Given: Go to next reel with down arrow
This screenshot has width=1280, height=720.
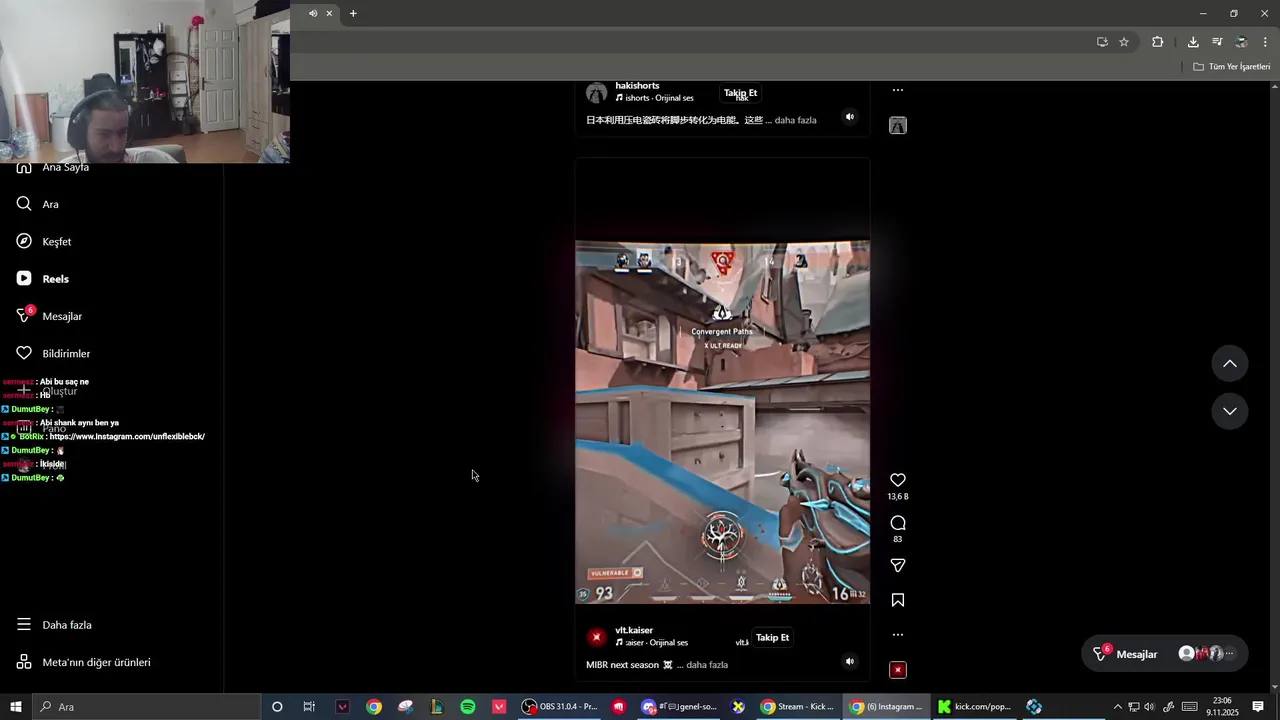Looking at the screenshot, I should (x=1230, y=411).
